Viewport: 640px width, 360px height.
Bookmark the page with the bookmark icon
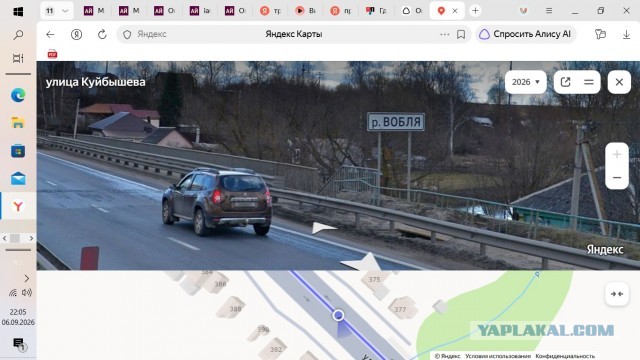(461, 34)
